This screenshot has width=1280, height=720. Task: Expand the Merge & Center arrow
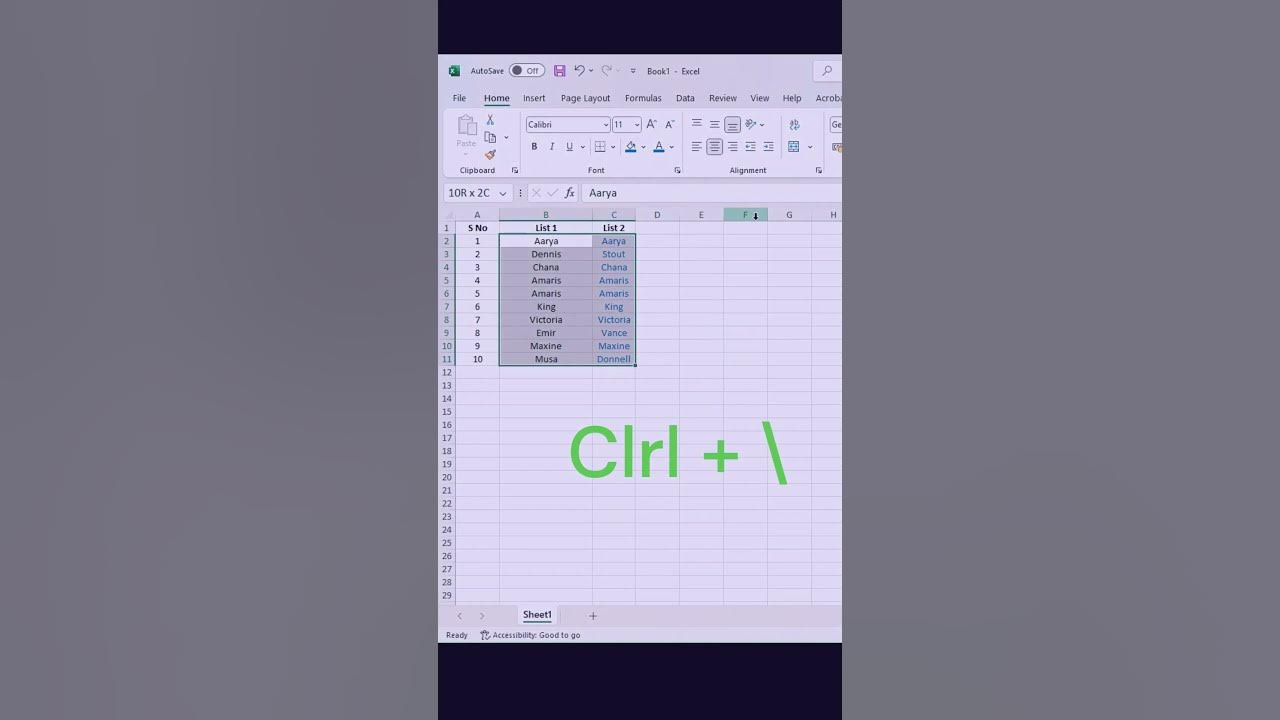tap(810, 148)
